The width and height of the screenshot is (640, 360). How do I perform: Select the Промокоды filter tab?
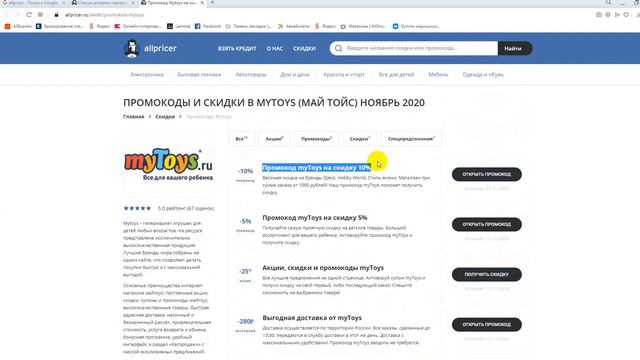(x=316, y=139)
